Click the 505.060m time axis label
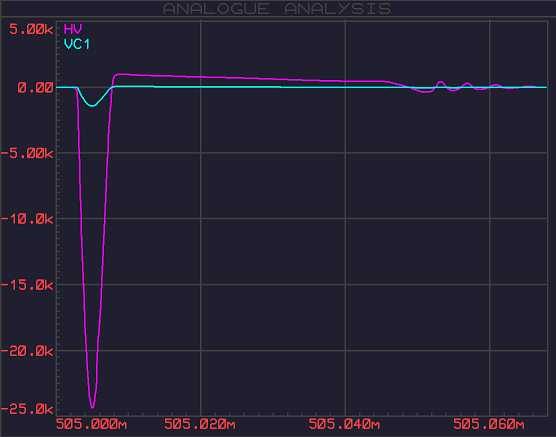Image resolution: width=556 pixels, height=437 pixels. point(489,424)
